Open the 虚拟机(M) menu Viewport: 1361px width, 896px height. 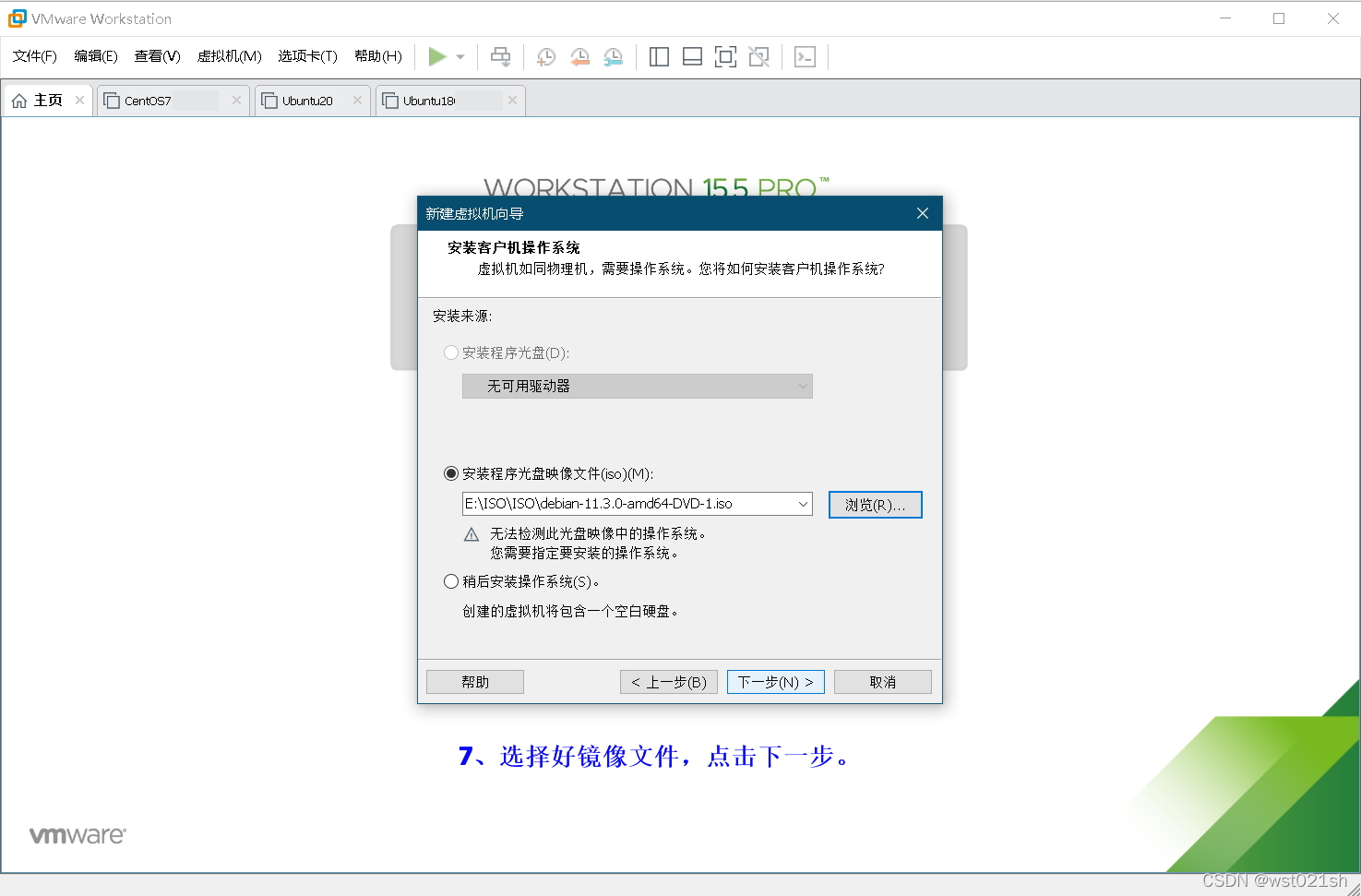tap(230, 56)
